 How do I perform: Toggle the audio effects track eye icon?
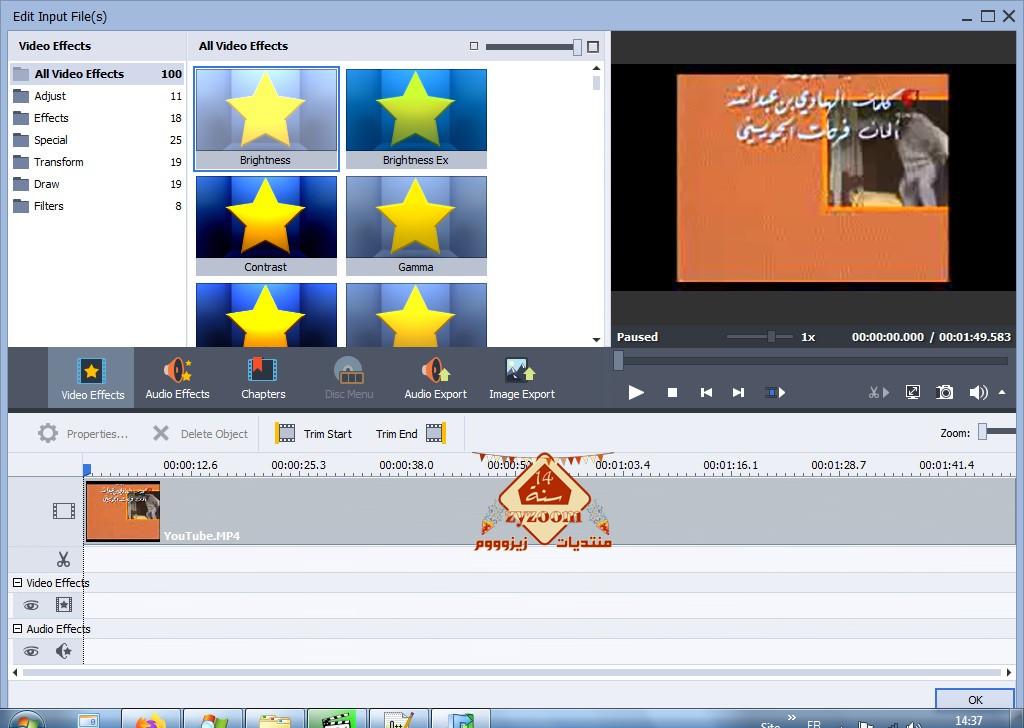point(31,652)
